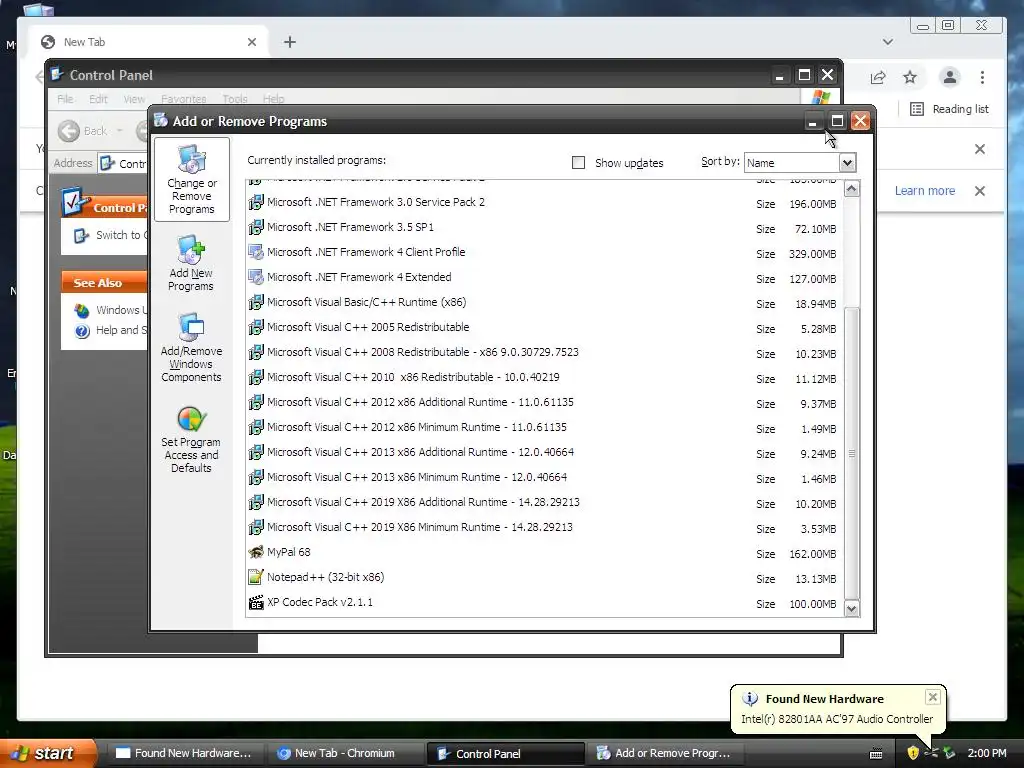The height and width of the screenshot is (768, 1024).
Task: Switch to the New Tab browser tab
Action: click(x=148, y=42)
